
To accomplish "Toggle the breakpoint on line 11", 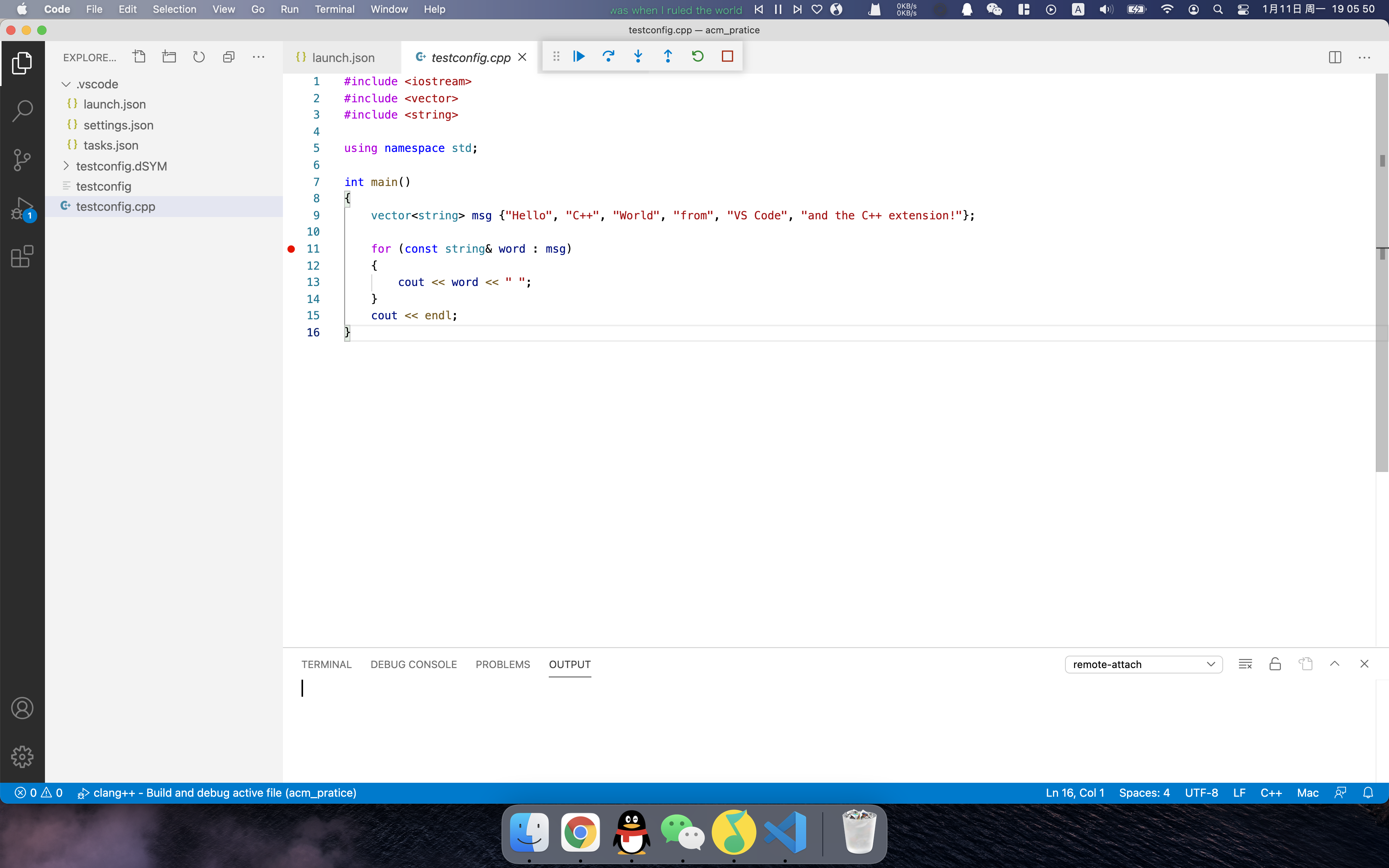I will click(291, 248).
